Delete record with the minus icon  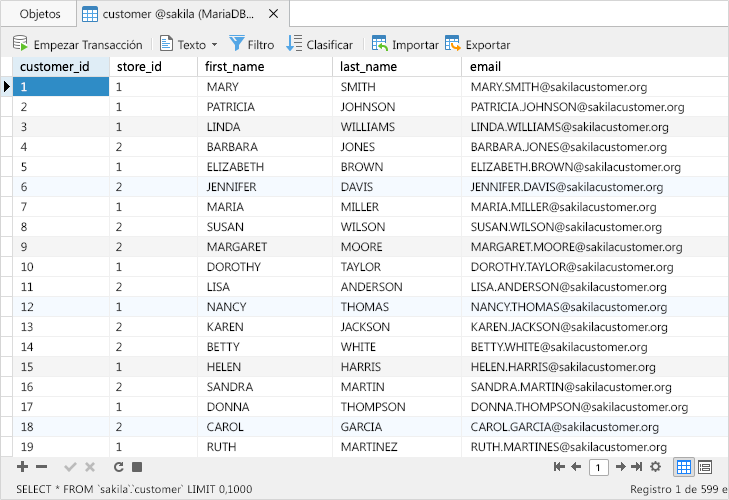(42, 467)
